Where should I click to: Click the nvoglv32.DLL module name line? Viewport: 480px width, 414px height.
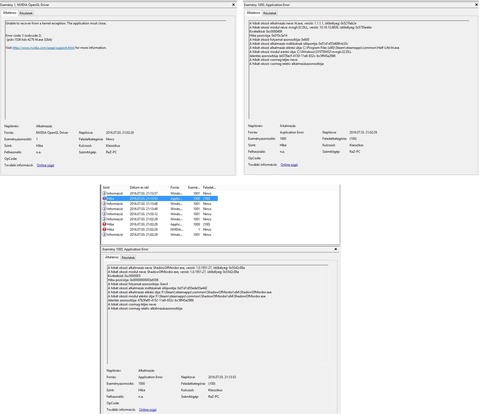(x=310, y=27)
